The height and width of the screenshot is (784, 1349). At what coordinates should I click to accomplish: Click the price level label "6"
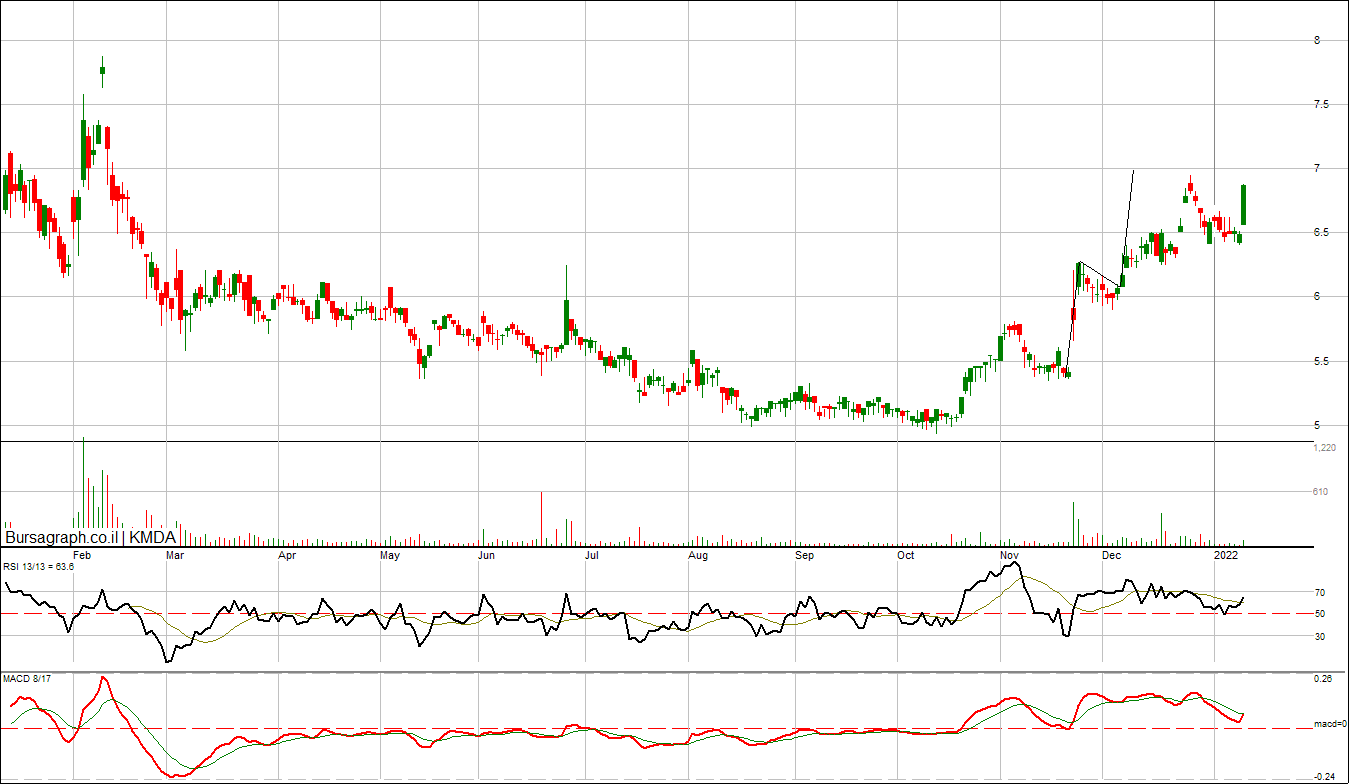[x=1315, y=297]
